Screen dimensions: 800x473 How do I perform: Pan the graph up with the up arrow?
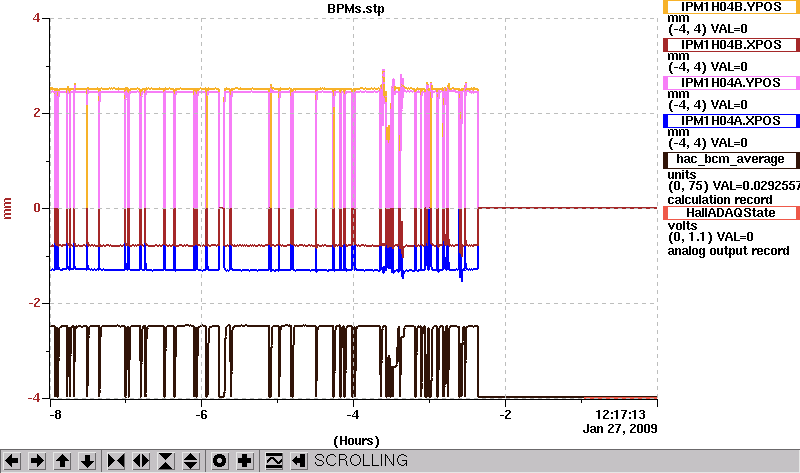[x=62, y=461]
